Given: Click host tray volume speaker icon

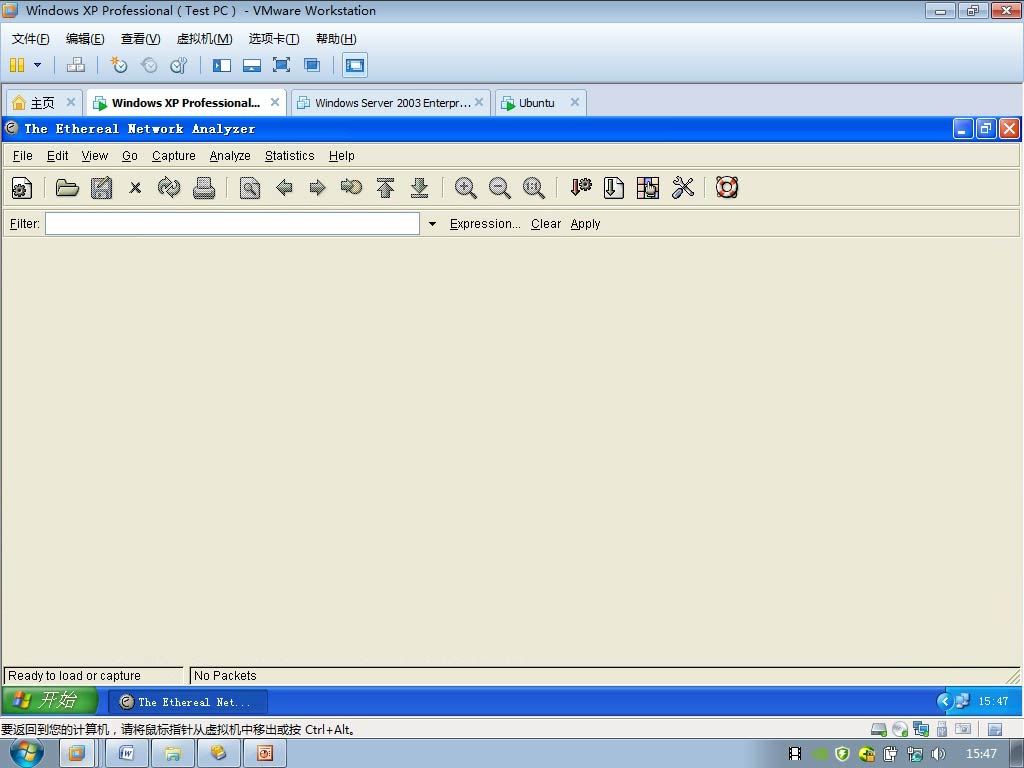Looking at the screenshot, I should [x=938, y=754].
